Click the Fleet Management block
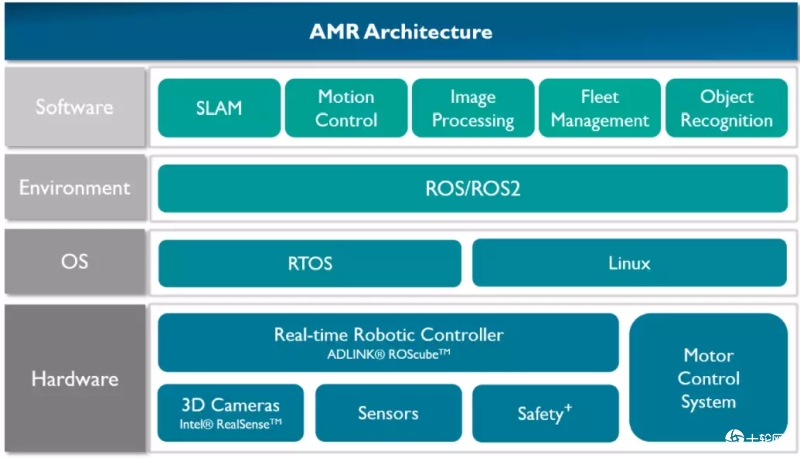 (x=600, y=108)
